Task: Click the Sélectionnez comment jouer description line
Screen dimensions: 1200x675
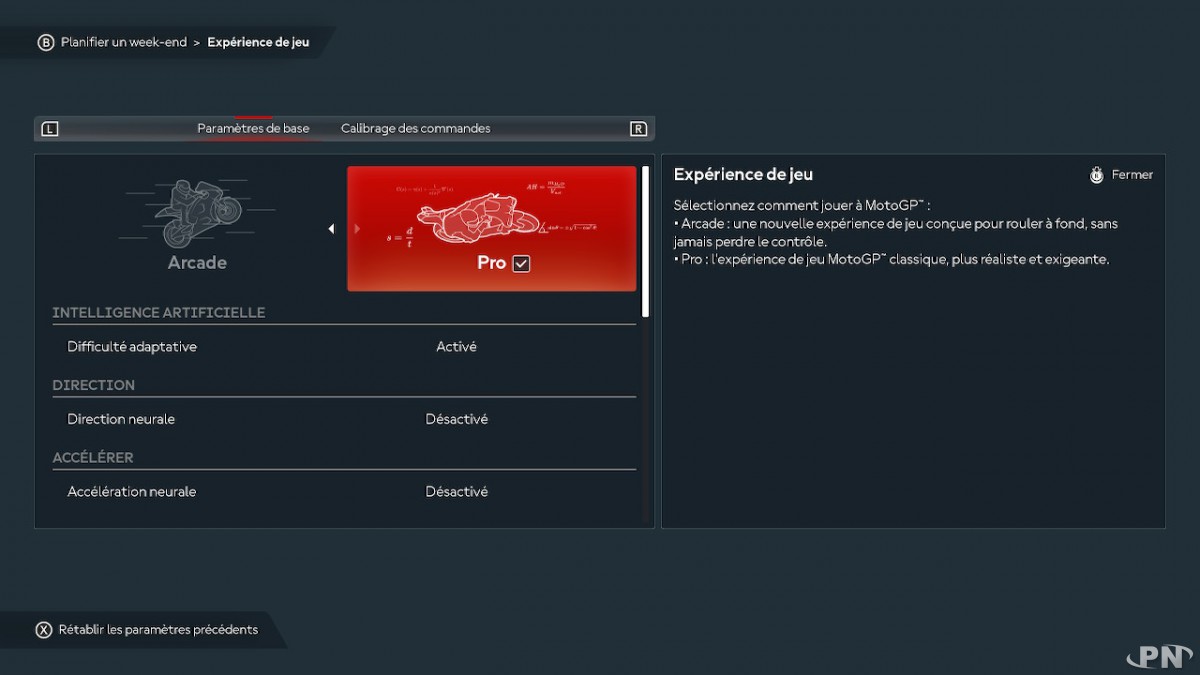Action: [x=802, y=205]
